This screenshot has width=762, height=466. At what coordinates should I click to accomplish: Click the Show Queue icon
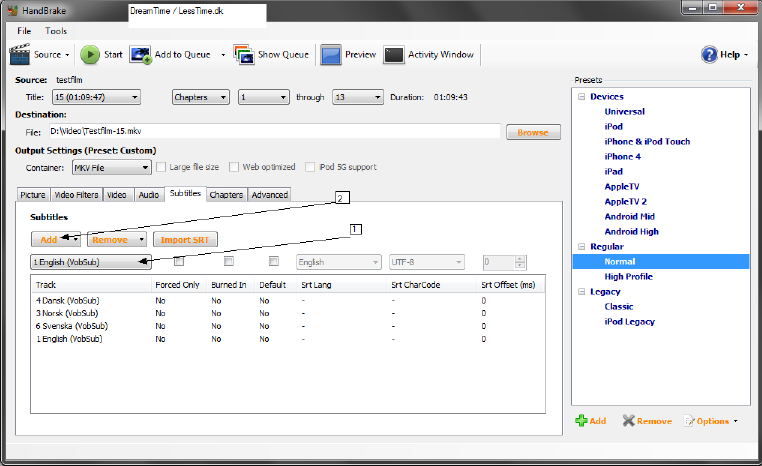click(243, 54)
